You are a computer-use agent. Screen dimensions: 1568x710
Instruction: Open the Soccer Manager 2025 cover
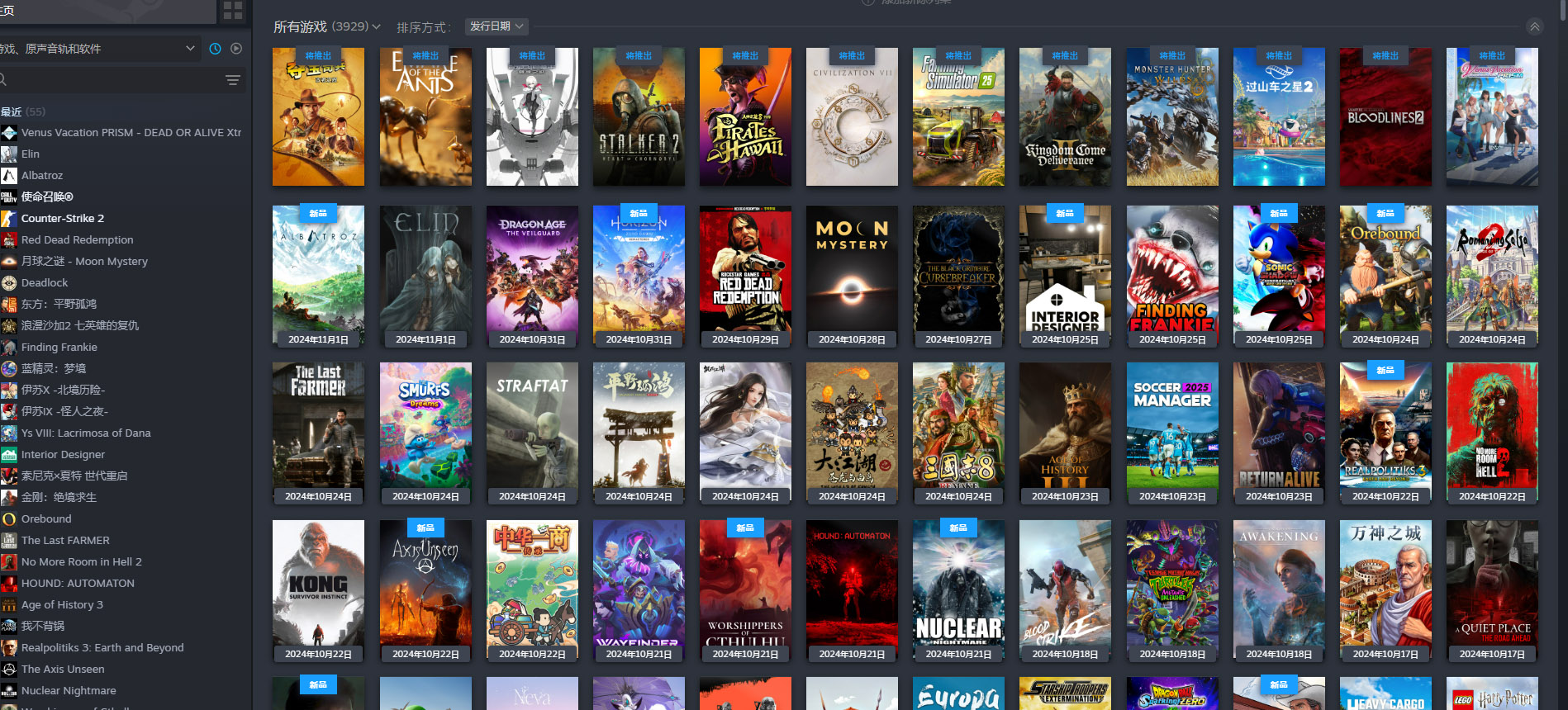click(1172, 432)
